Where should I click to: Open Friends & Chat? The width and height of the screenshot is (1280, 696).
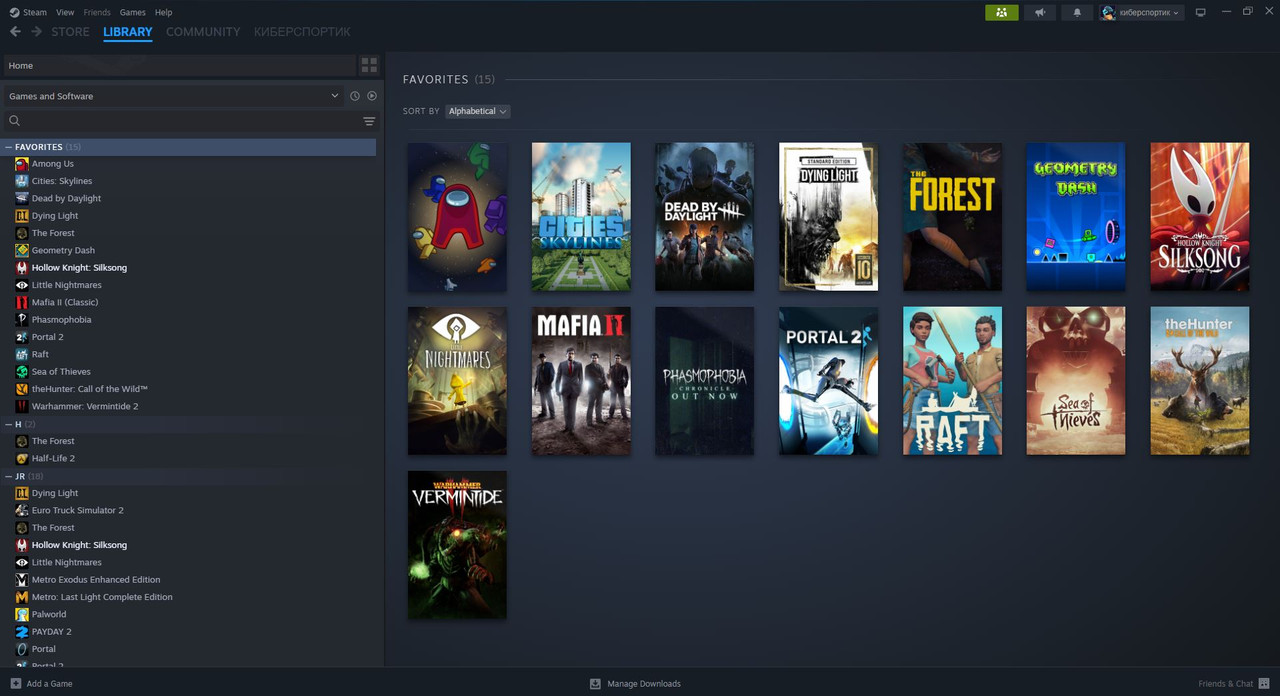click(x=1225, y=684)
